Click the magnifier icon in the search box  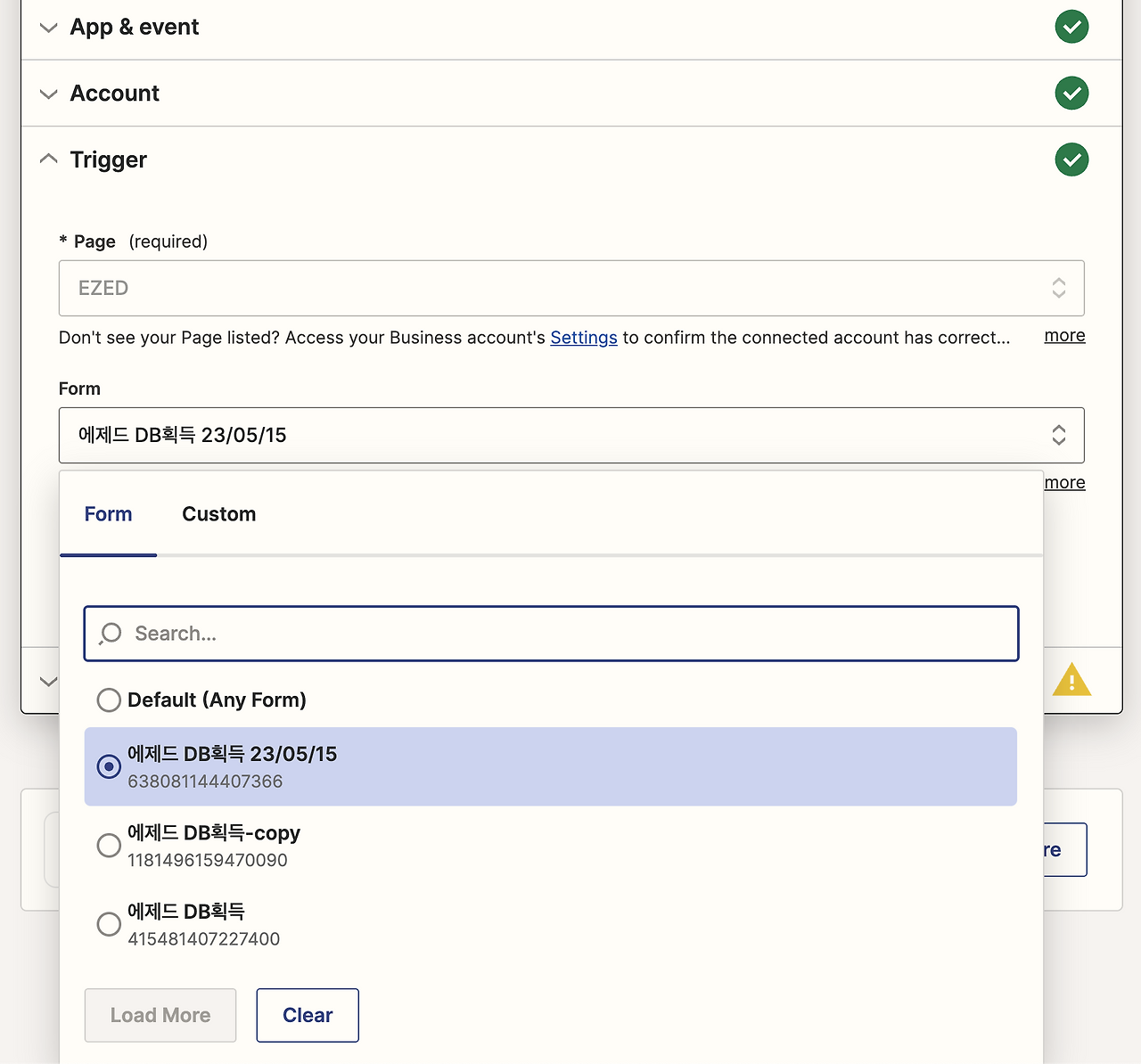pyautogui.click(x=111, y=634)
